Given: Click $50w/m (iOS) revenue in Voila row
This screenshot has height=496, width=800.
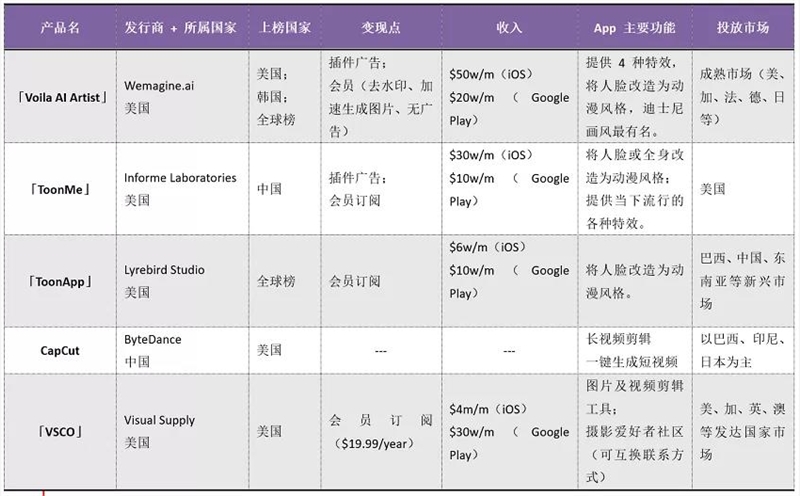Looking at the screenshot, I should pyautogui.click(x=491, y=75).
